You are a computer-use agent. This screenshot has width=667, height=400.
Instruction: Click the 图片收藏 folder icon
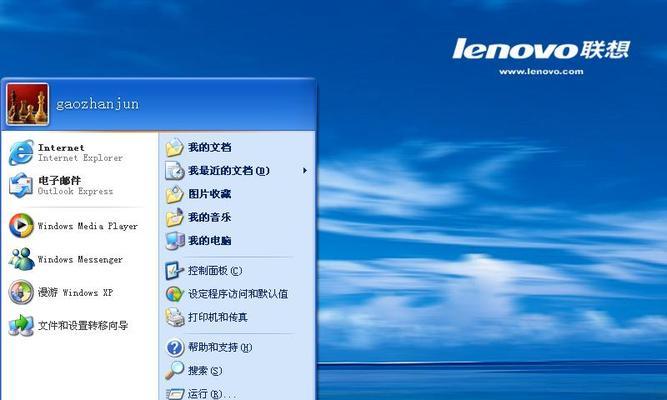click(174, 194)
